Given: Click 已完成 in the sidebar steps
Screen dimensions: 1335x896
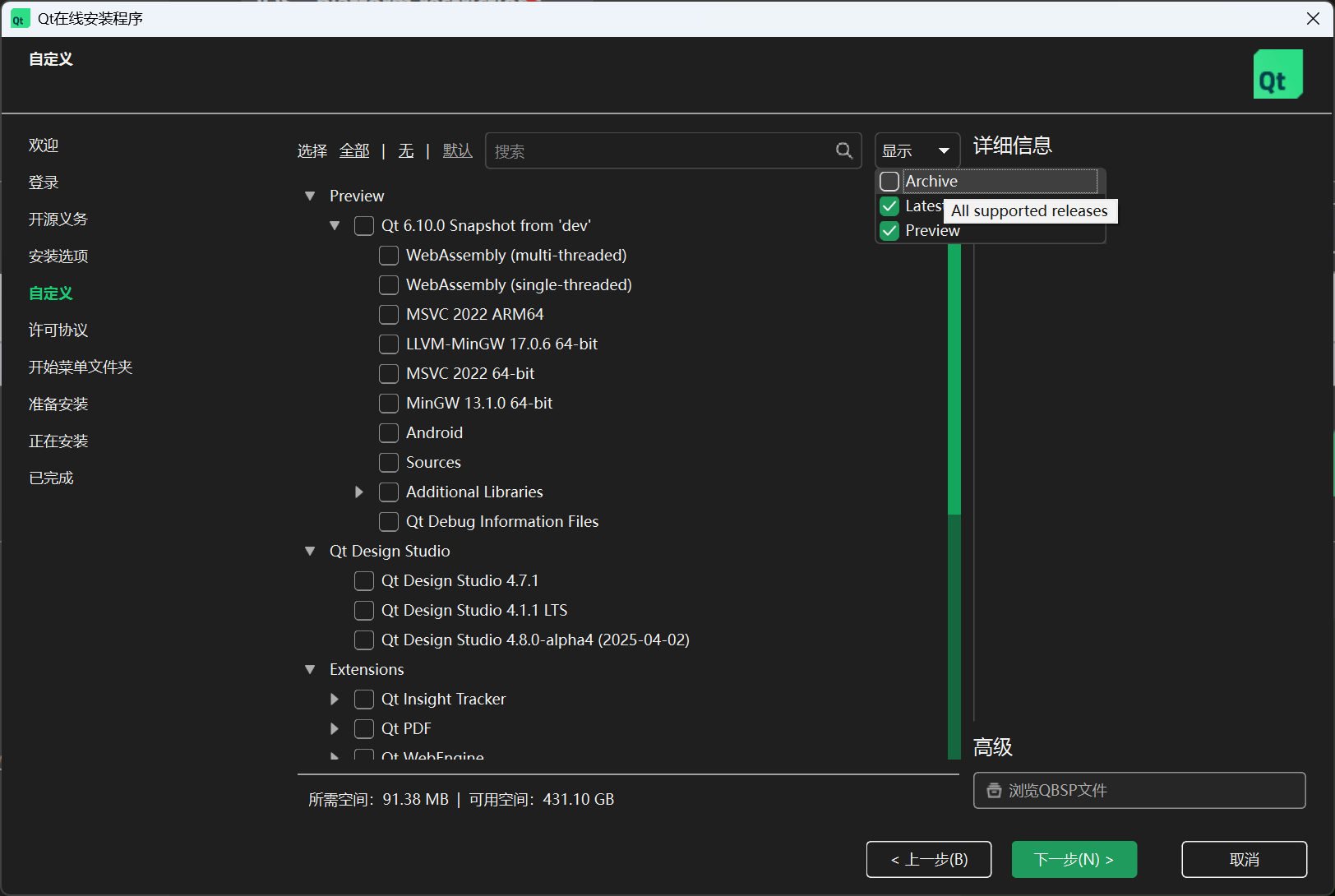Looking at the screenshot, I should tap(51, 478).
